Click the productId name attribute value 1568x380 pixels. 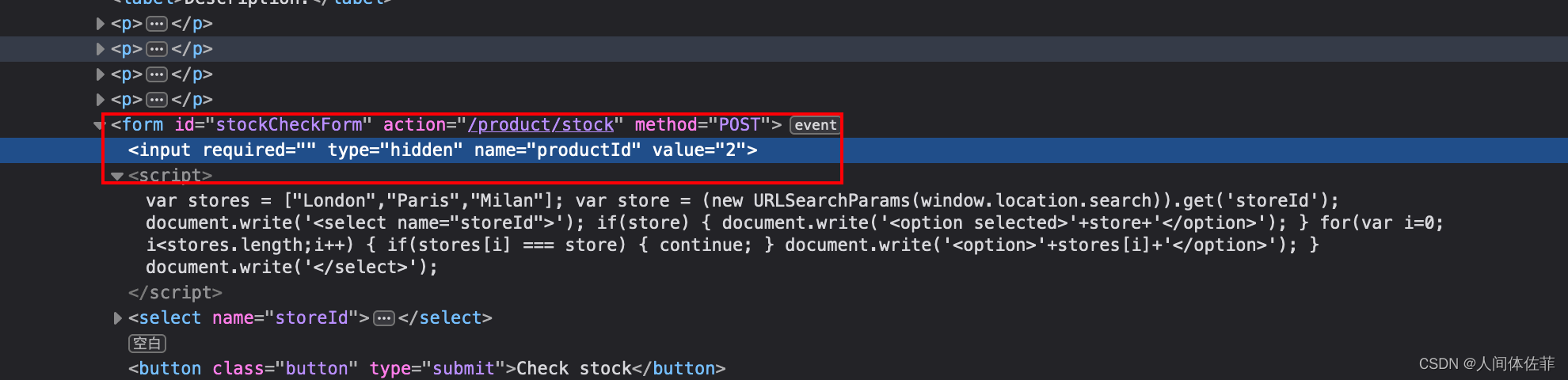click(584, 150)
